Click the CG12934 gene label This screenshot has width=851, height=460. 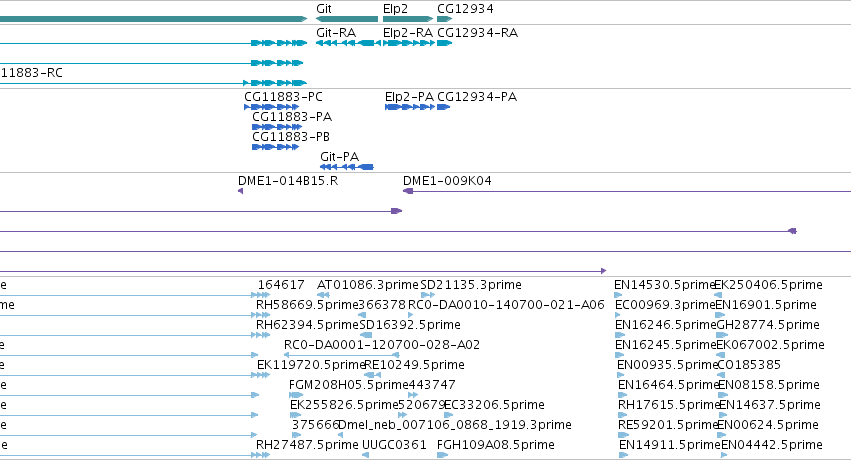click(x=465, y=9)
